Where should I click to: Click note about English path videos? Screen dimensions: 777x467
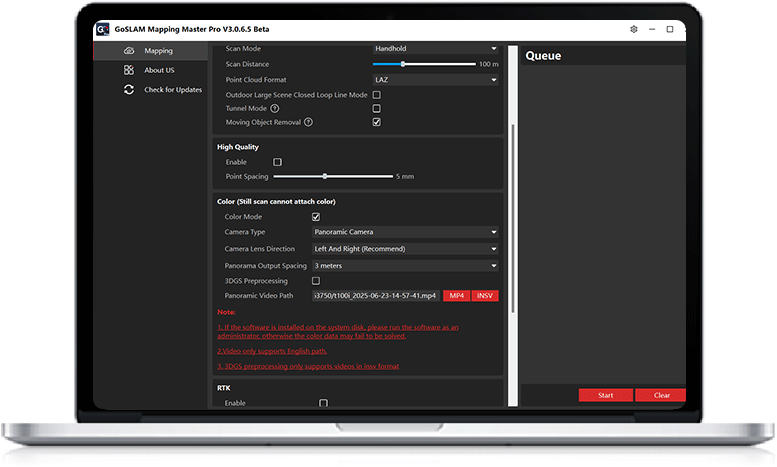[272, 351]
